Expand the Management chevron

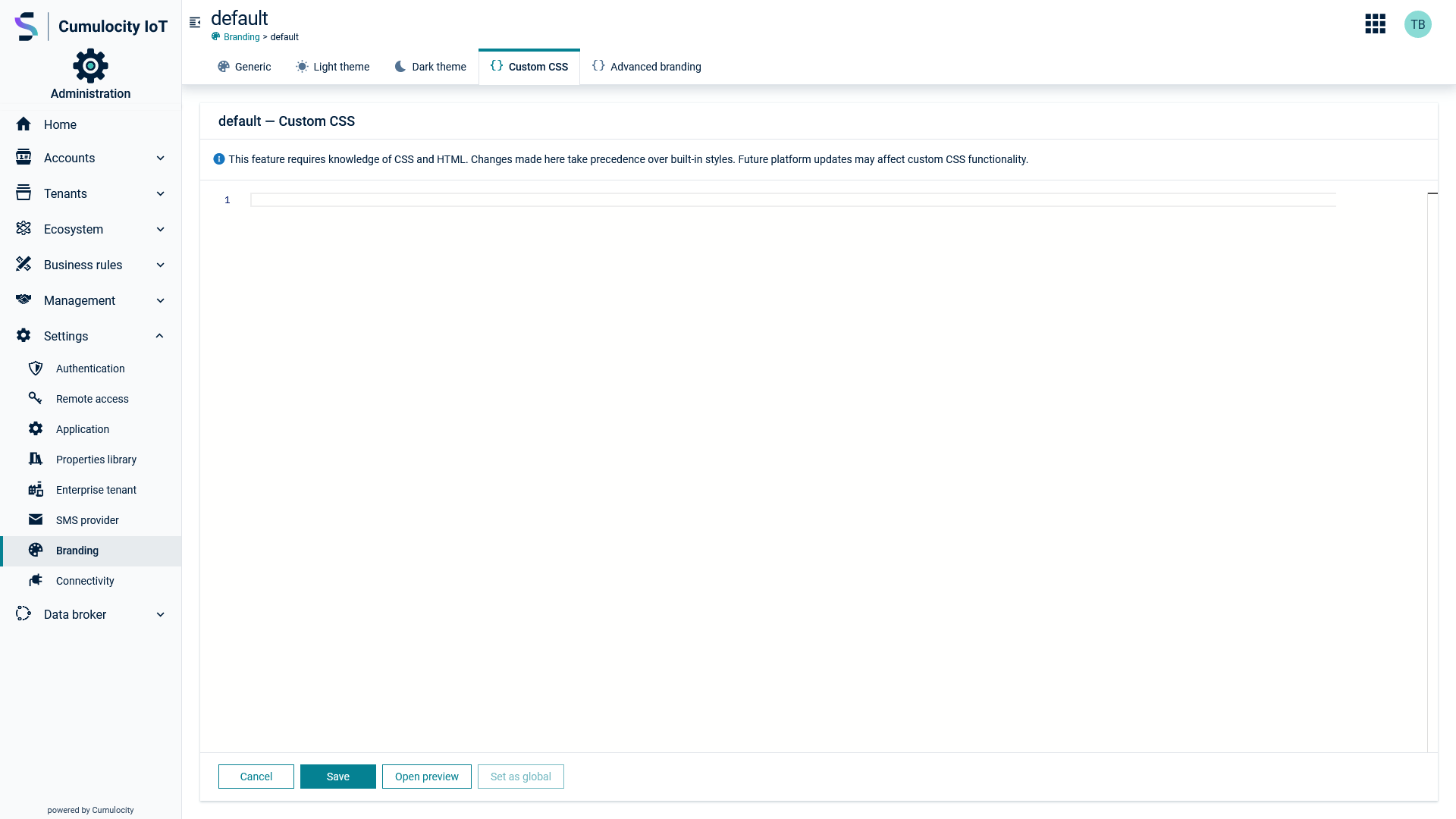(x=161, y=300)
